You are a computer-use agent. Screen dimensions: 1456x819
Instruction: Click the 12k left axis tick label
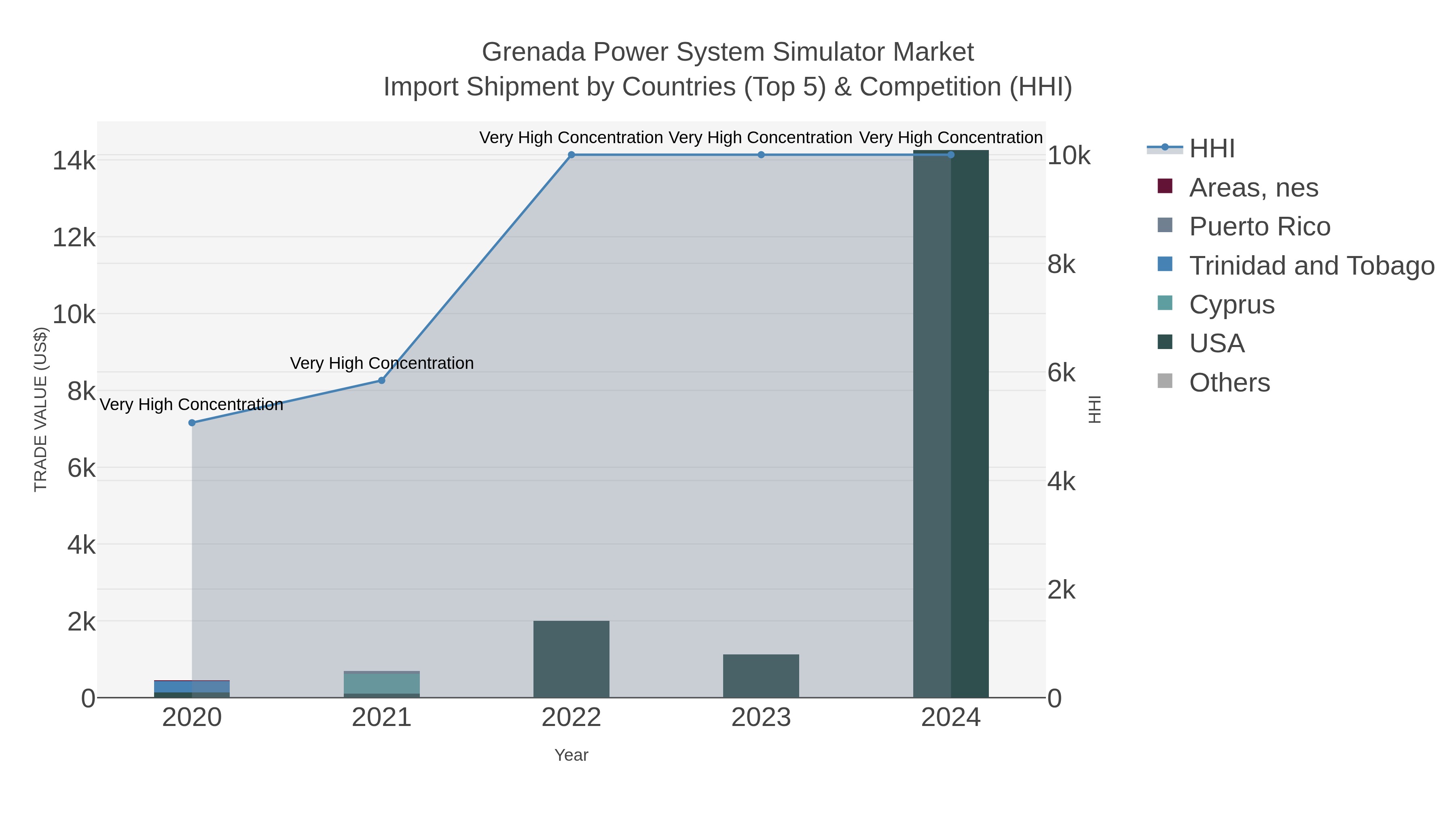click(x=74, y=237)
